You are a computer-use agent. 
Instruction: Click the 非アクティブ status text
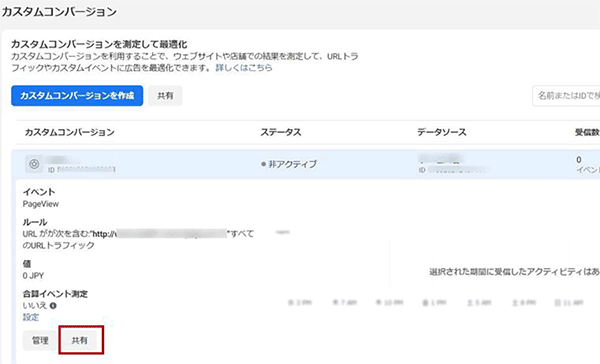pyautogui.click(x=293, y=164)
